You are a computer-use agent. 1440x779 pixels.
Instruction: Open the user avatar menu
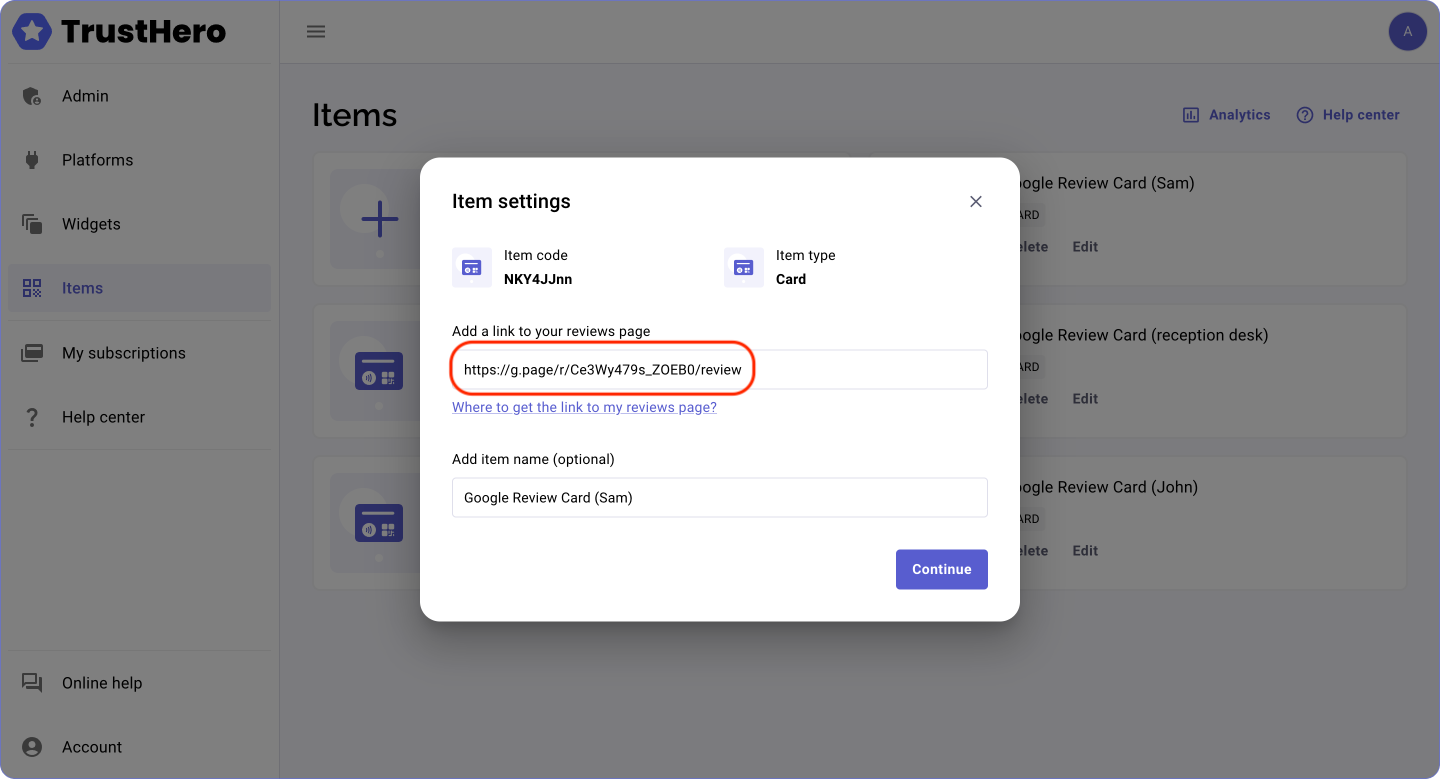tap(1407, 32)
